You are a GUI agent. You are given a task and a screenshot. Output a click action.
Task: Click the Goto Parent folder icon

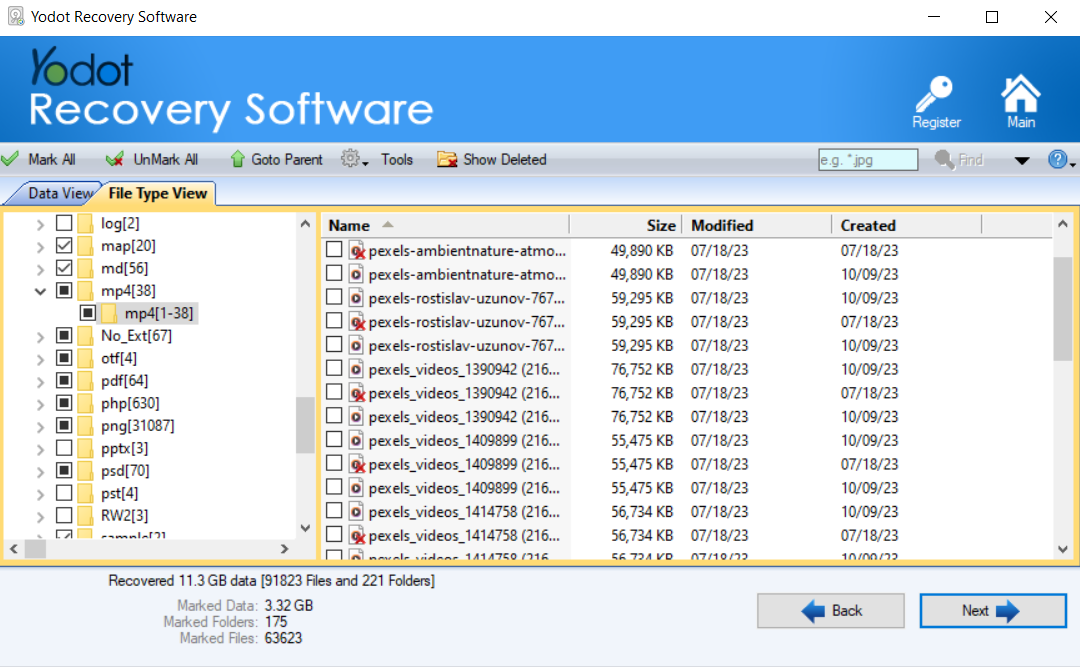[x=240, y=159]
